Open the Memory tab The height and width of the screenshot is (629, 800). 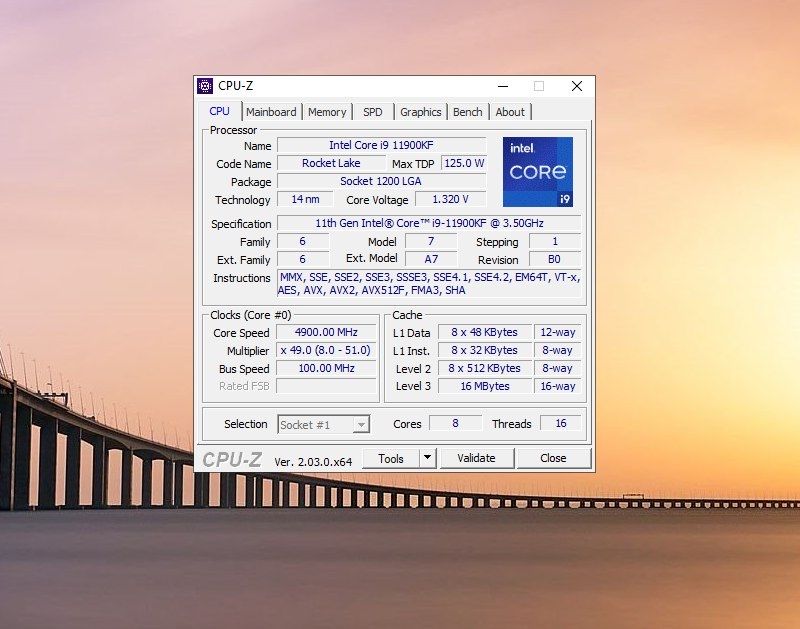click(x=327, y=112)
